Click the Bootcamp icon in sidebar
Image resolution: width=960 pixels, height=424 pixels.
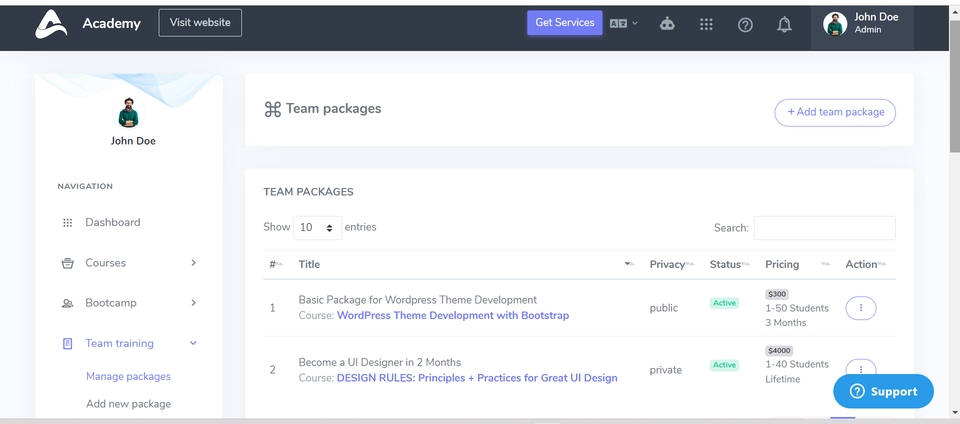click(x=67, y=303)
